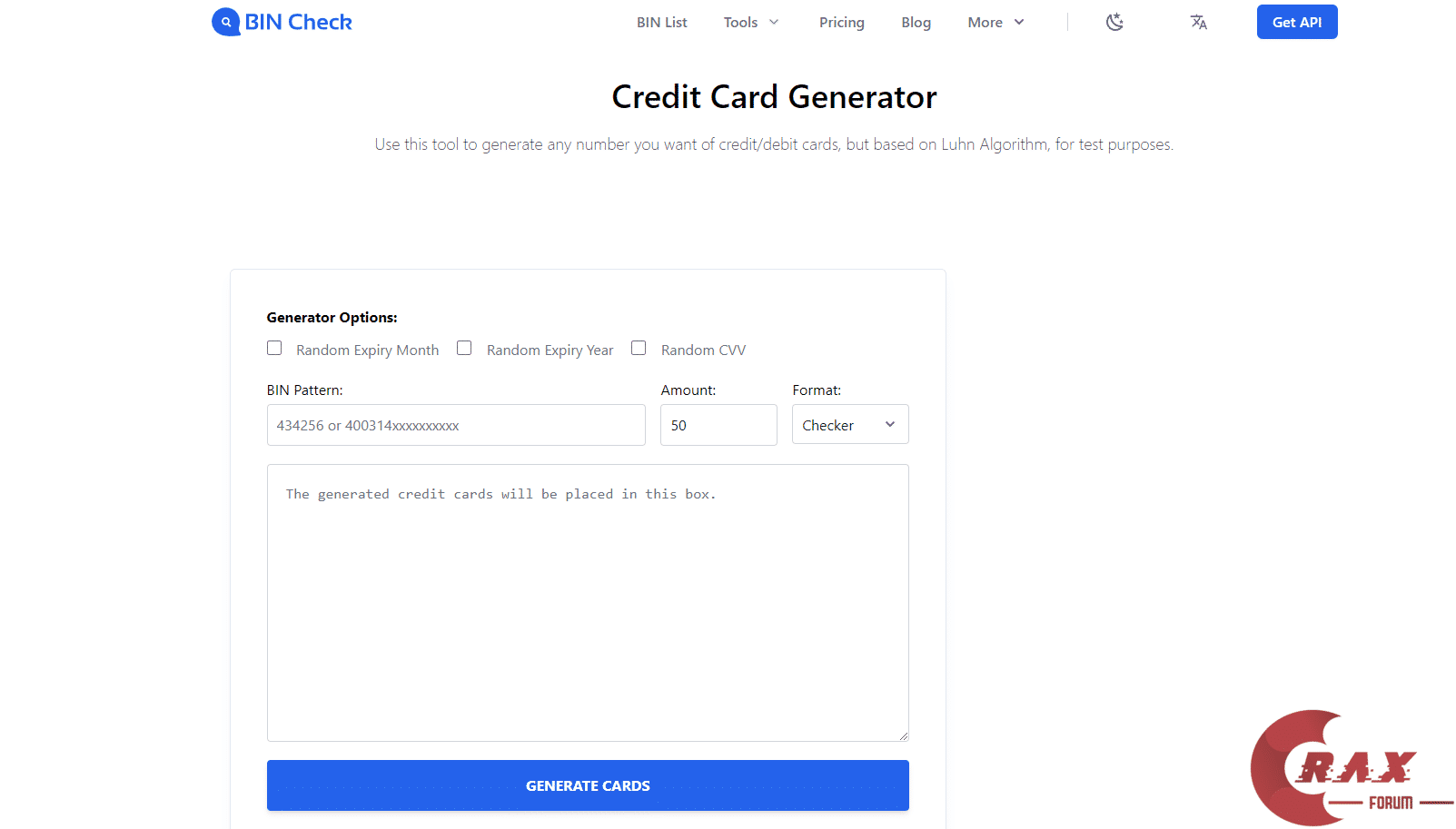Focus the BIN Pattern input field
This screenshot has height=829, width=1456.
456,425
